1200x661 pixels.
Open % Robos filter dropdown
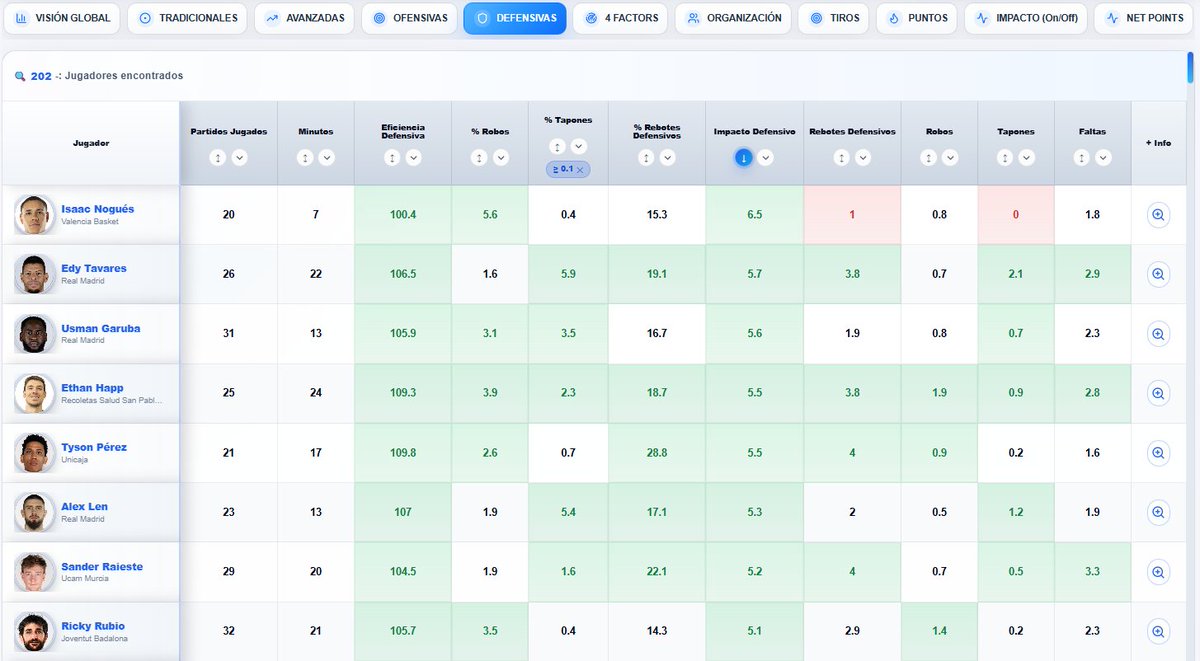click(501, 158)
